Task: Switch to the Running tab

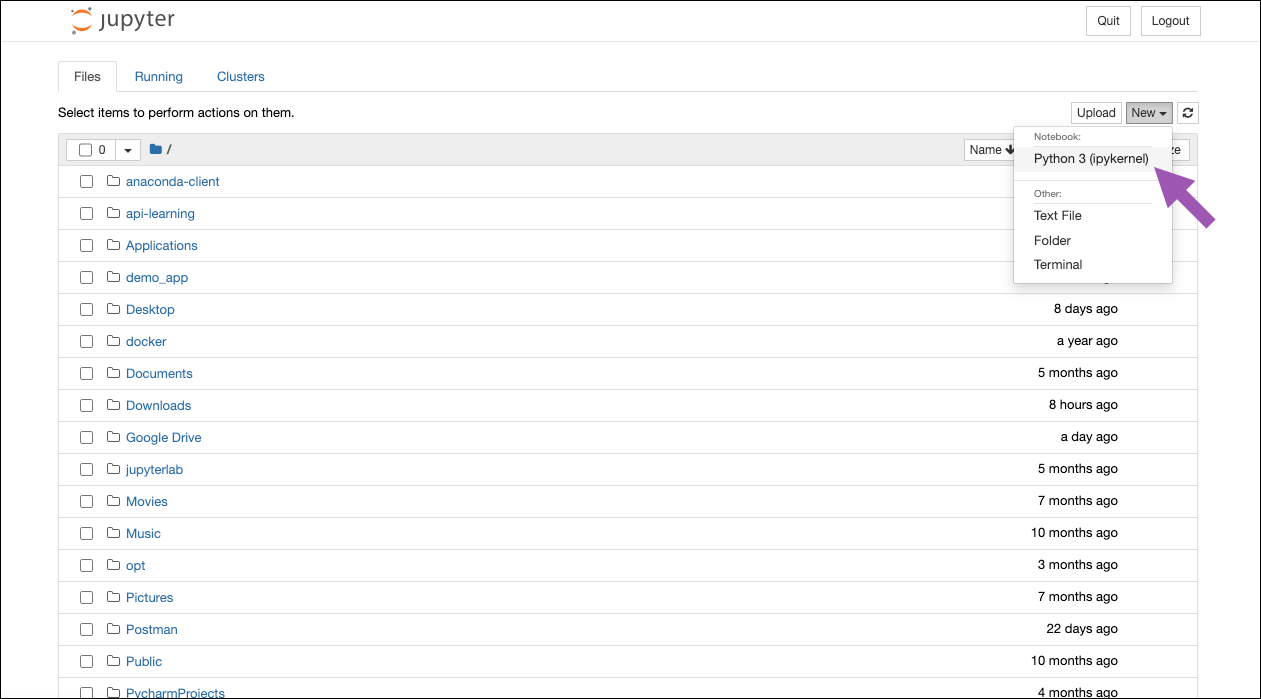Action: click(159, 76)
